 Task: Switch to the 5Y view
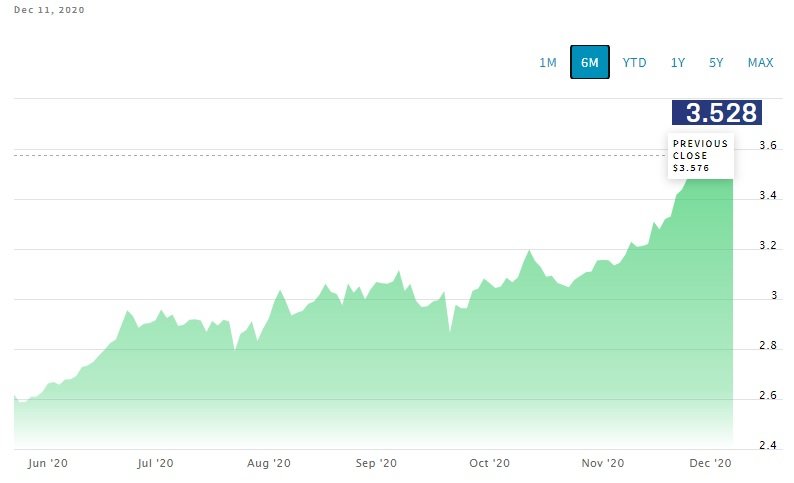[716, 63]
